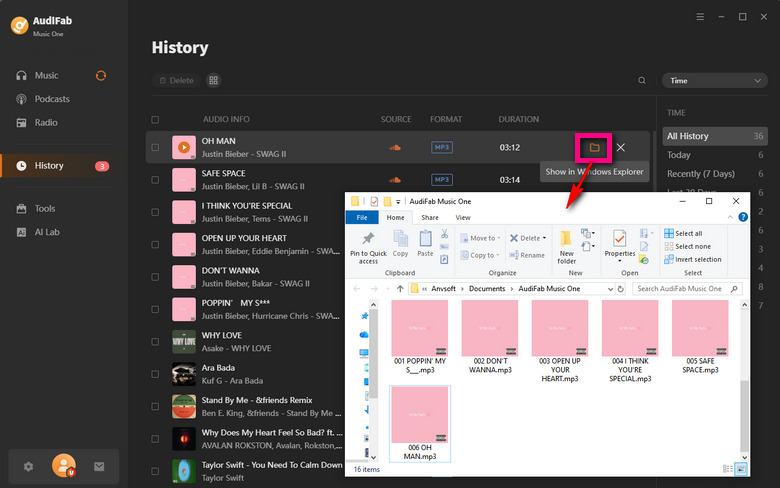This screenshot has width=780, height=488.
Task: Create a New folder from ribbon
Action: [x=566, y=247]
